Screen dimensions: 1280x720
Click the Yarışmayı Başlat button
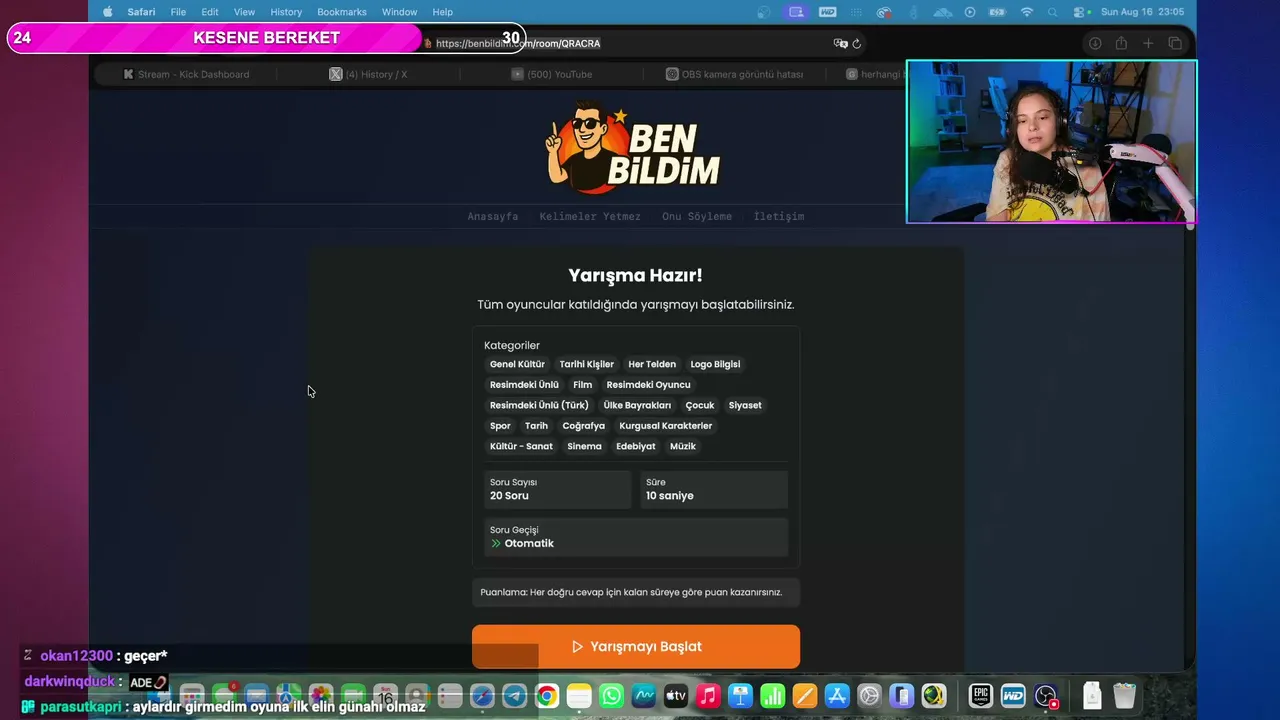(636, 647)
